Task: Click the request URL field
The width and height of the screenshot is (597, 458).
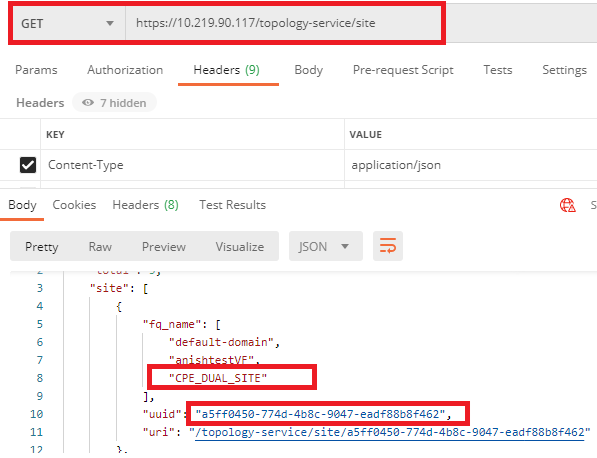Action: click(x=283, y=23)
